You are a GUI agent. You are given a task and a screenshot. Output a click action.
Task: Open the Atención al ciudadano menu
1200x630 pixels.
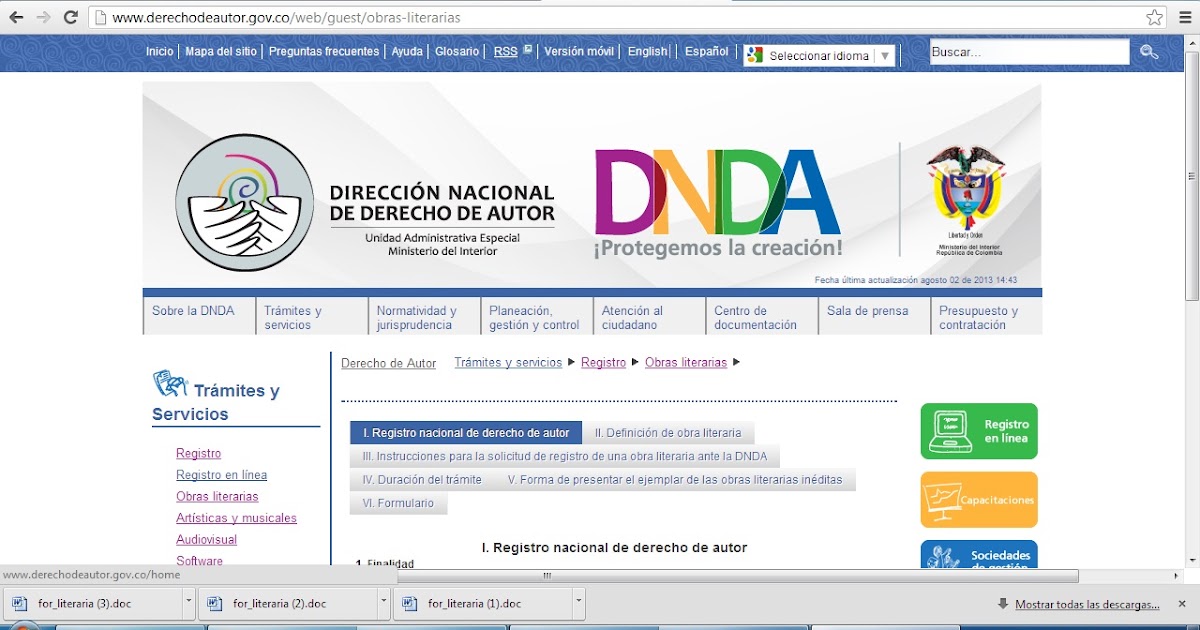click(649, 316)
